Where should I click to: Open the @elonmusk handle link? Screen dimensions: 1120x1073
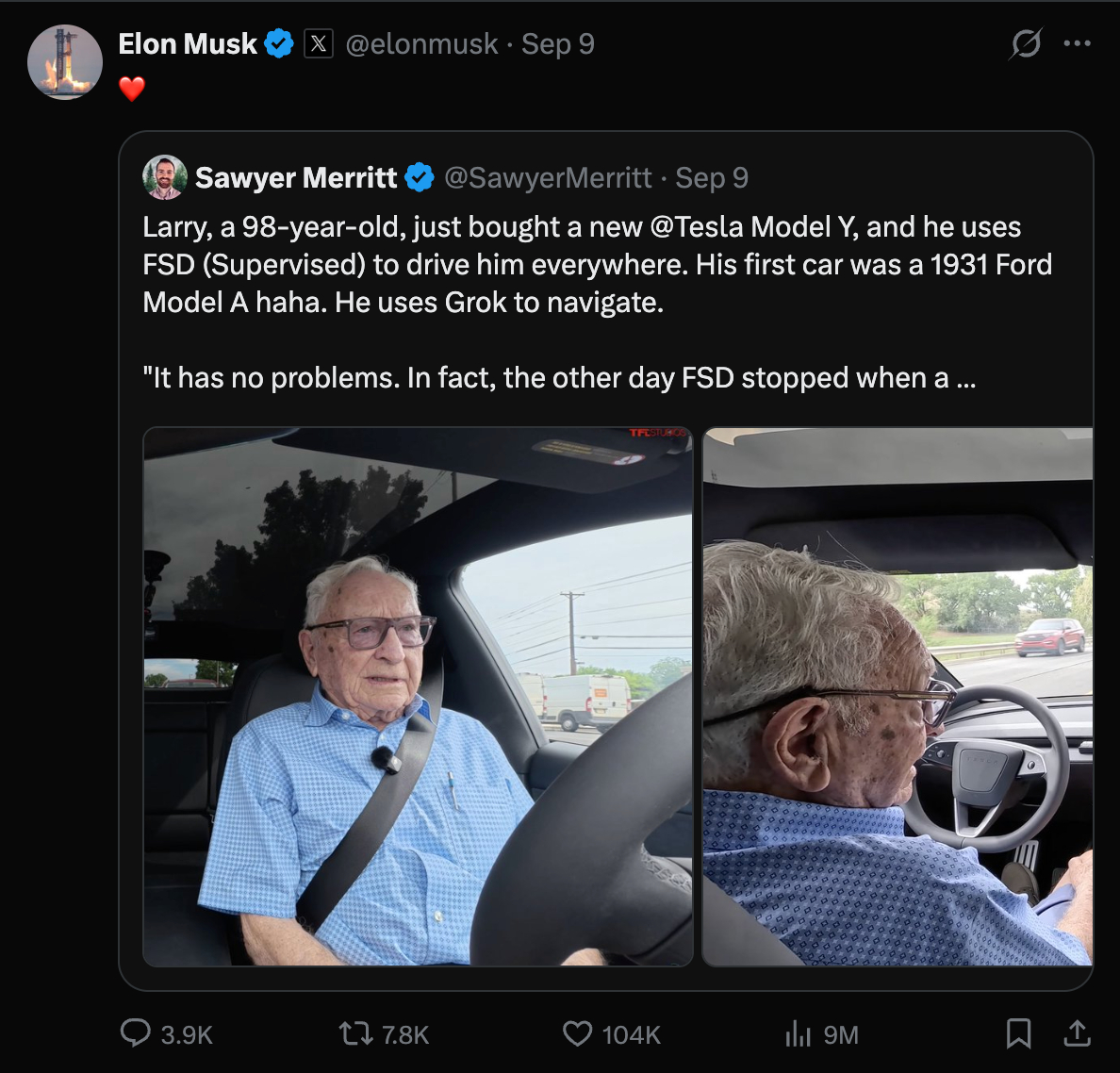421,44
